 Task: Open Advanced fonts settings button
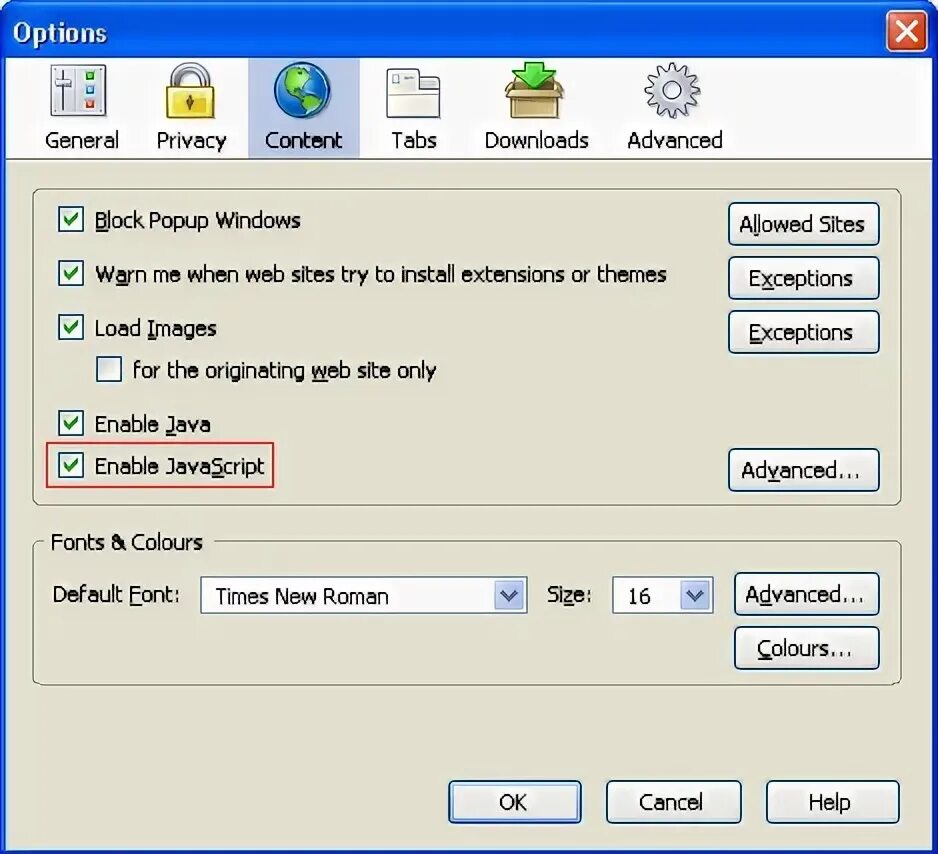click(x=806, y=594)
